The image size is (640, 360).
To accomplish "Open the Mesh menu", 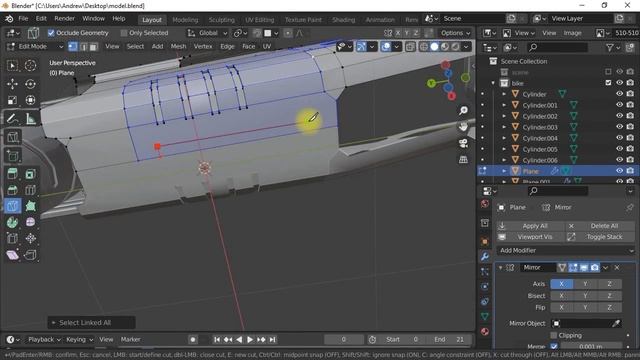I will 178,47.
